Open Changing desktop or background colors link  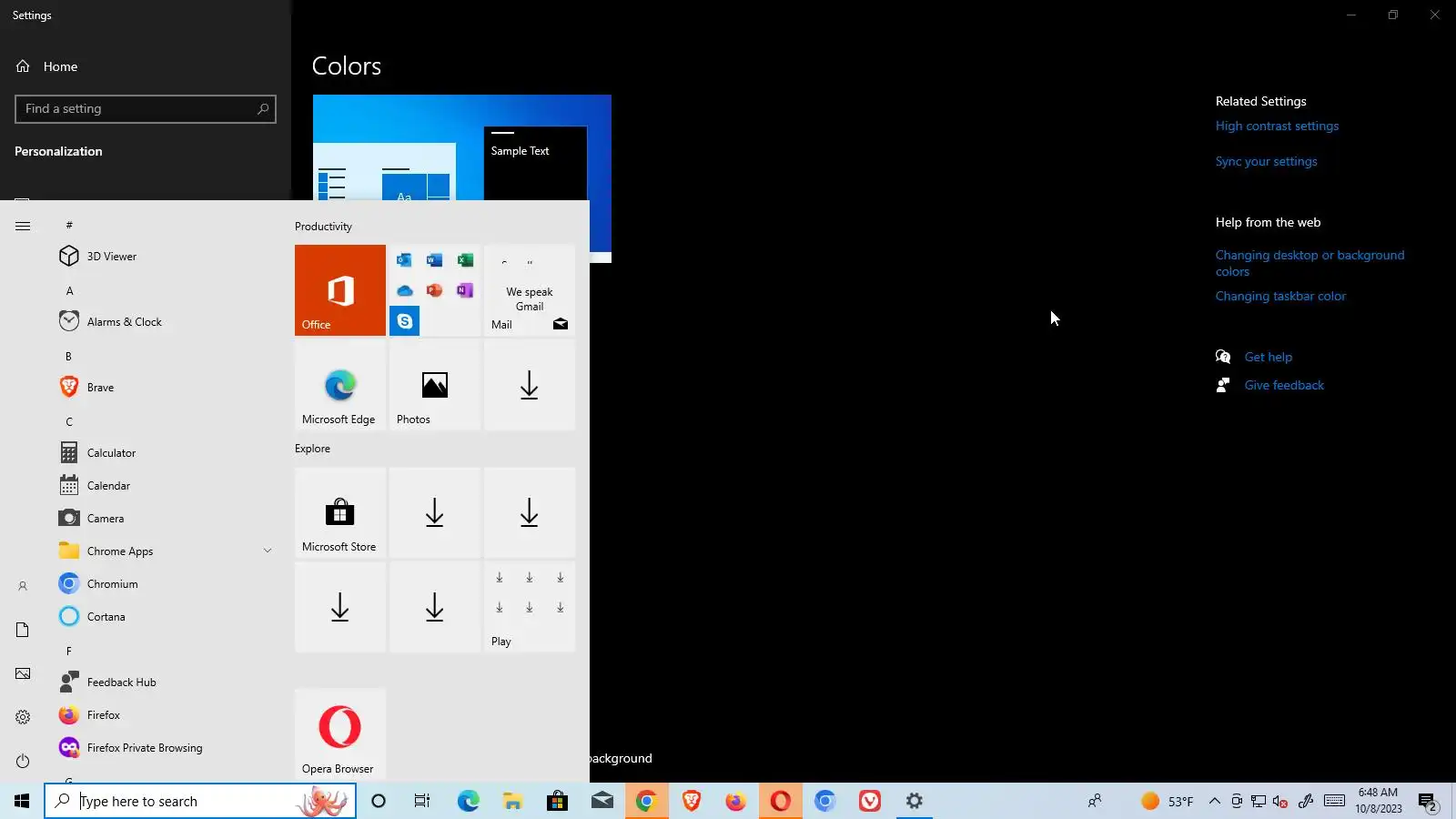click(x=1309, y=264)
